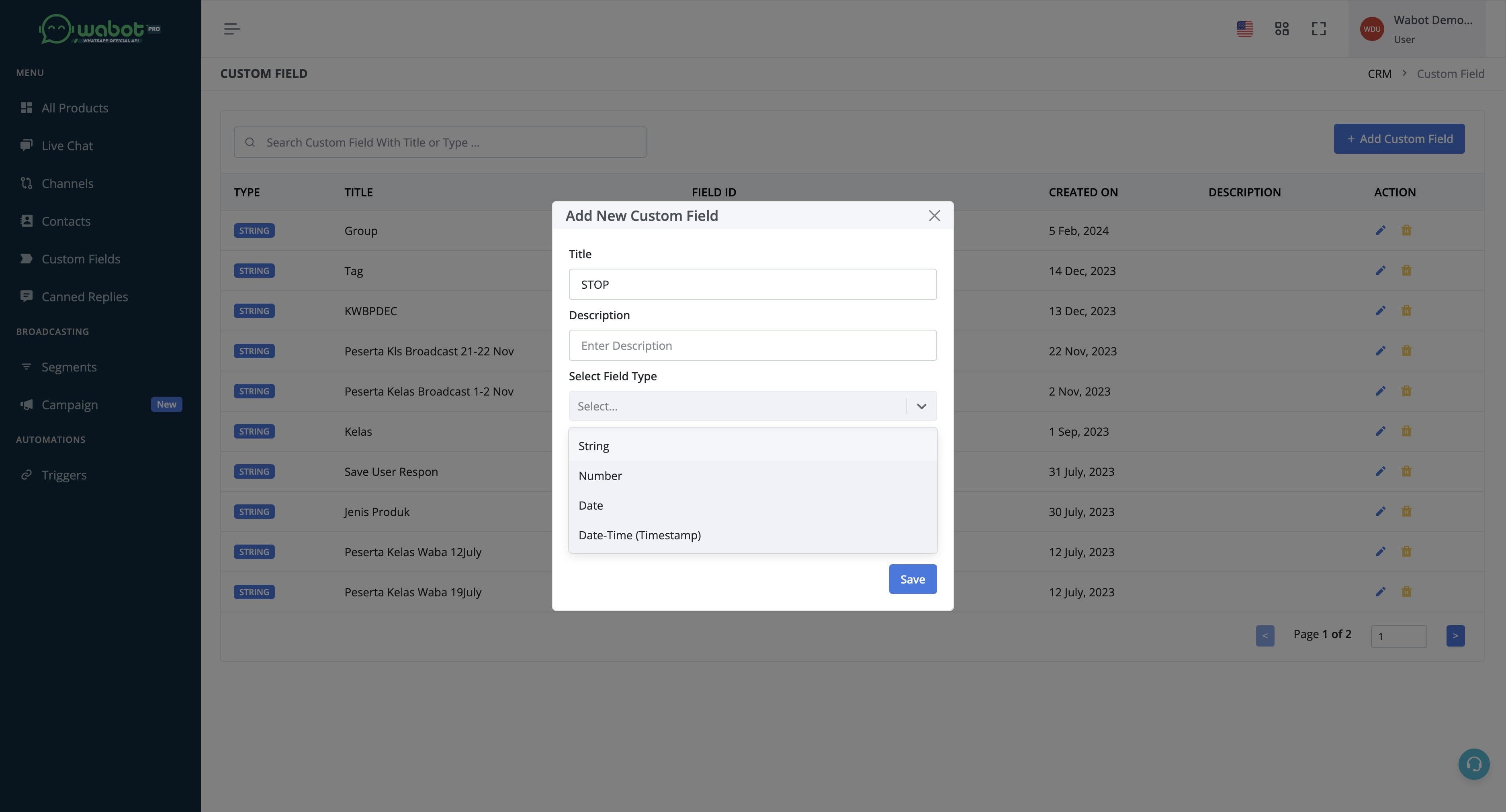
Task: Click the Wabot Pro logo
Action: [100, 29]
